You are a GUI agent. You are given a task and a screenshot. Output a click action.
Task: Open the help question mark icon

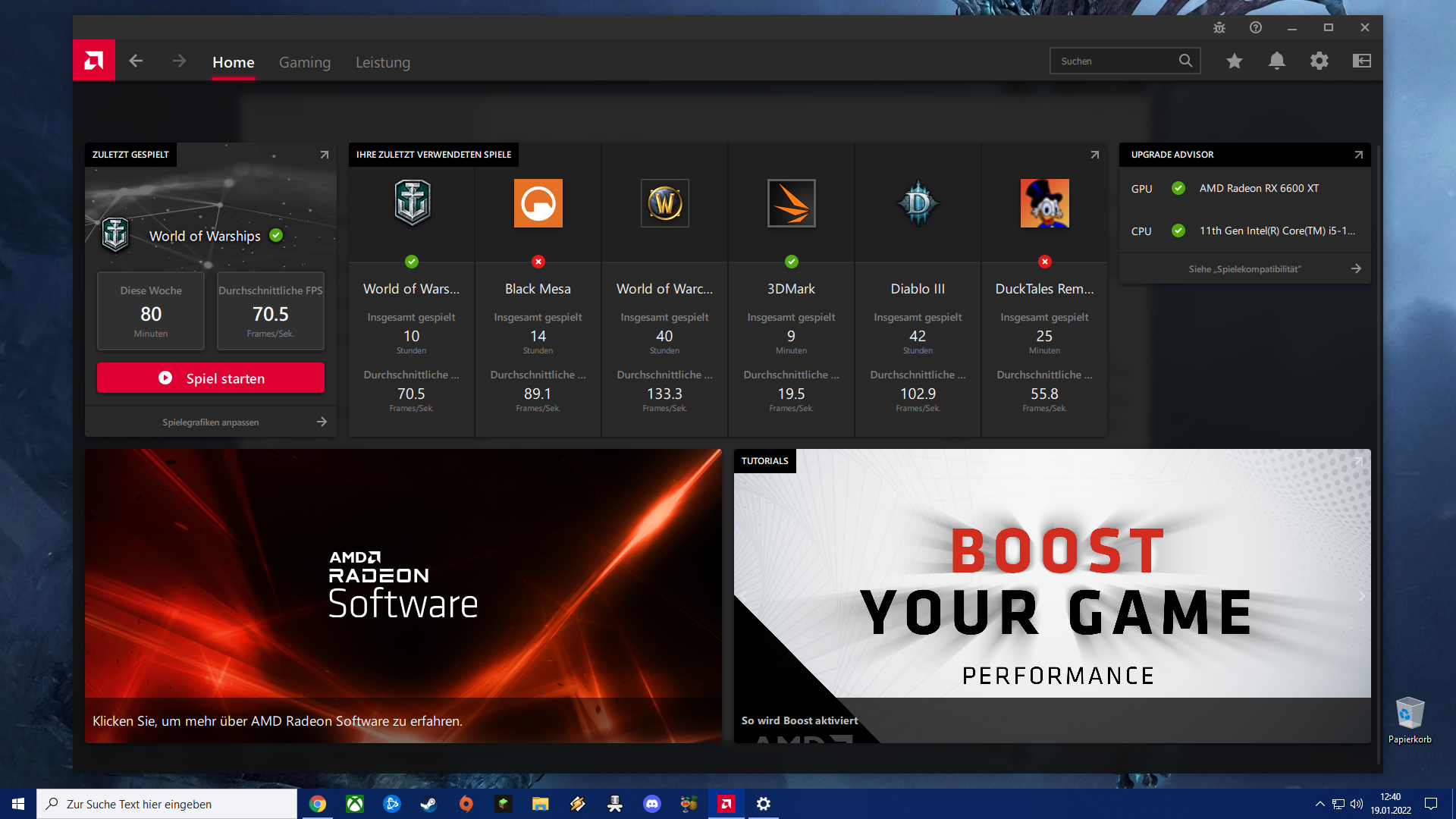(1256, 27)
